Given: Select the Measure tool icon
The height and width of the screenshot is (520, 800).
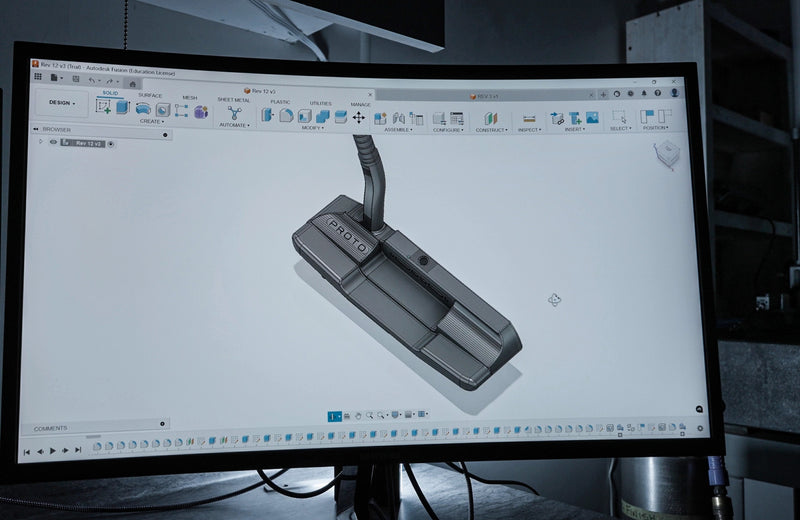Looking at the screenshot, I should coord(529,119).
